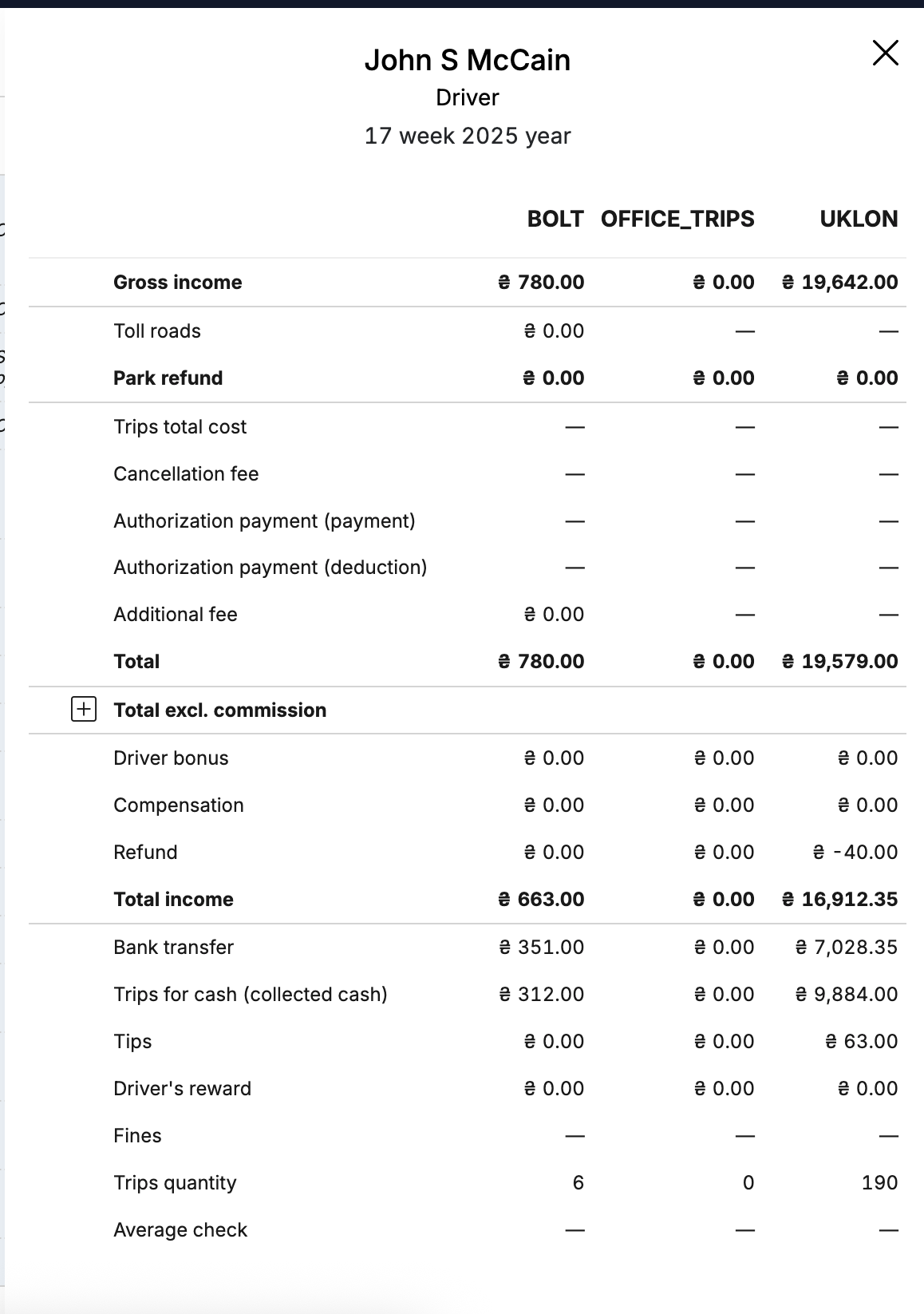Click the Gross income row label
The height and width of the screenshot is (1314, 924).
(178, 282)
